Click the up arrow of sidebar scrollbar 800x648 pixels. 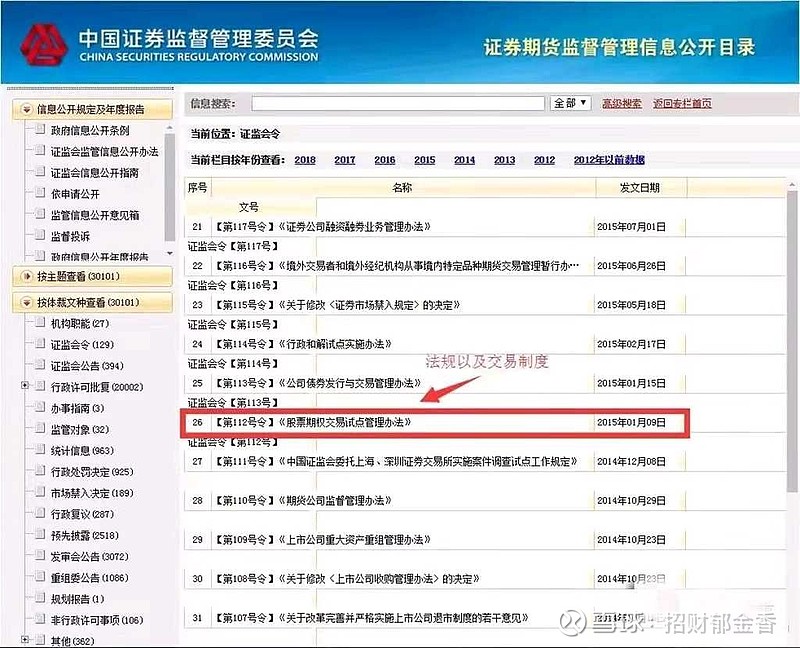170,128
